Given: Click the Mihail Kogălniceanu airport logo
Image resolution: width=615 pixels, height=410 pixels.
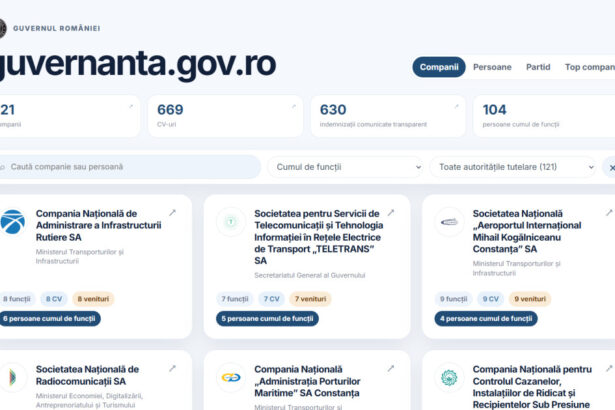Looking at the screenshot, I should (x=449, y=222).
